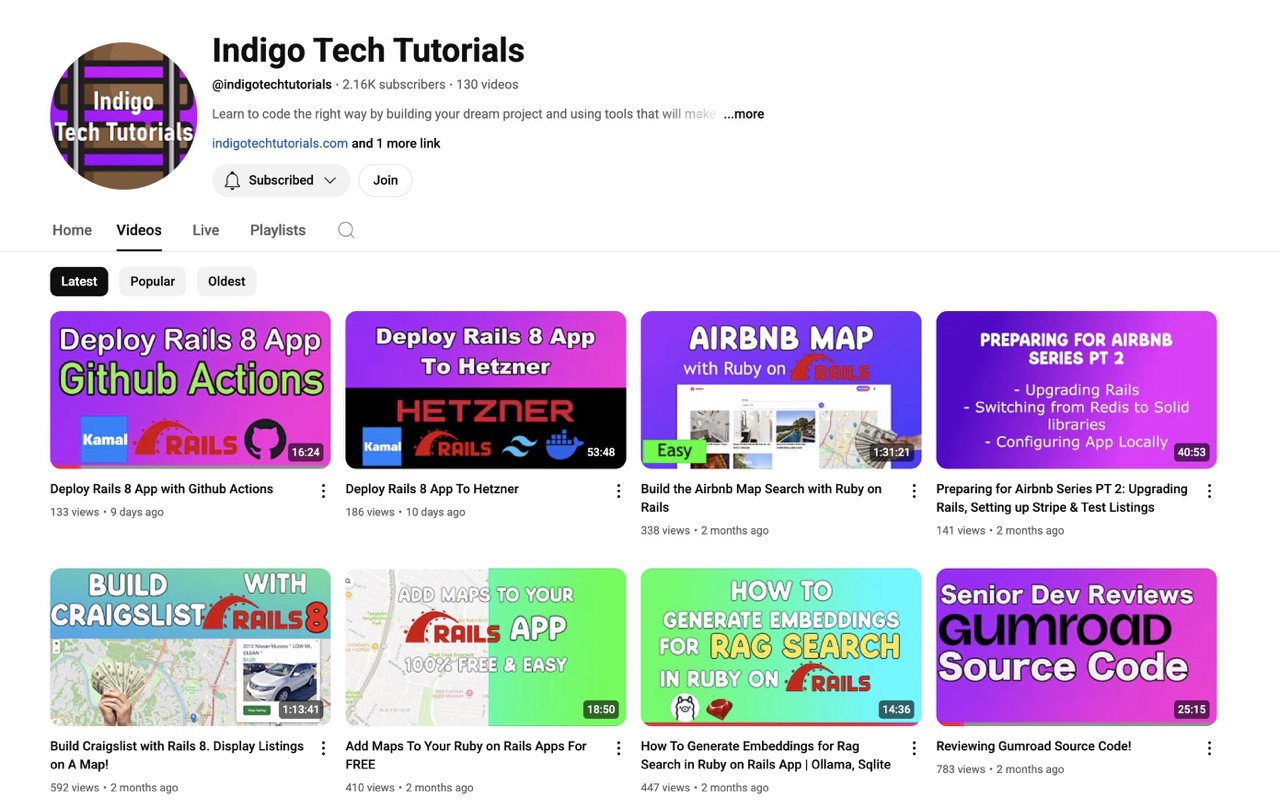Open Build Craigslist with Rails 8 thumbnail

click(x=190, y=647)
